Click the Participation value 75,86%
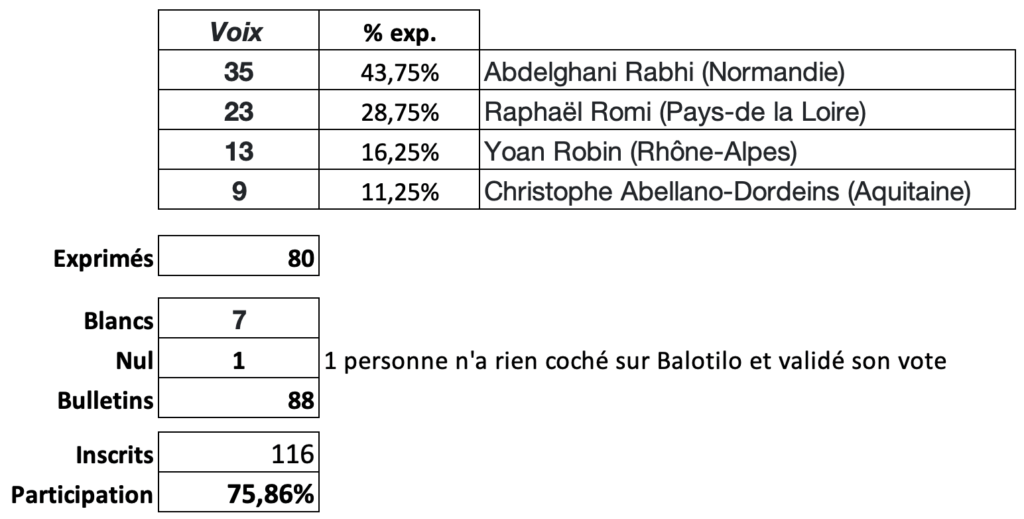The height and width of the screenshot is (519, 1024). click(238, 492)
